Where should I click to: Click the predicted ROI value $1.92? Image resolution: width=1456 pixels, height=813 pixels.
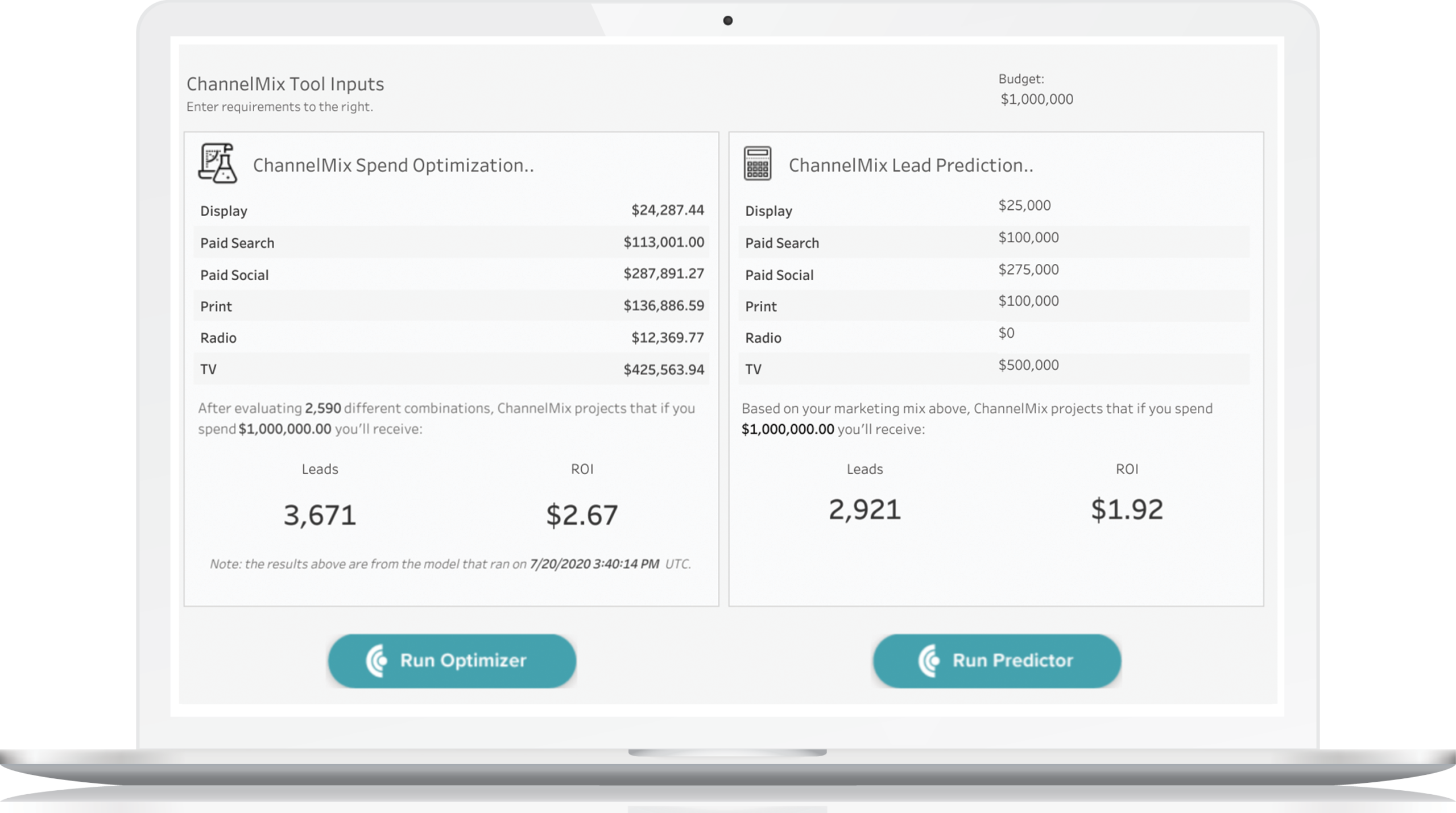(x=1127, y=509)
